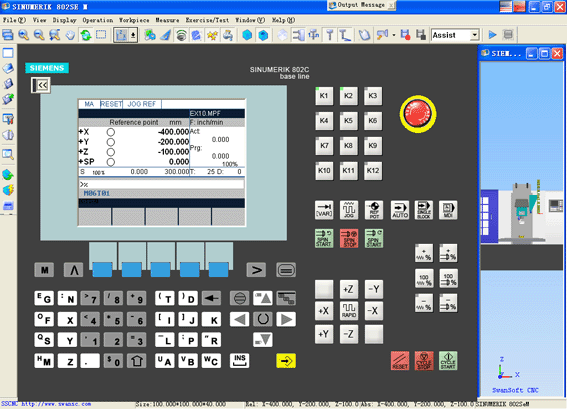Click the +Z axis jog button
This screenshot has width=567, height=409.
pos(349,289)
